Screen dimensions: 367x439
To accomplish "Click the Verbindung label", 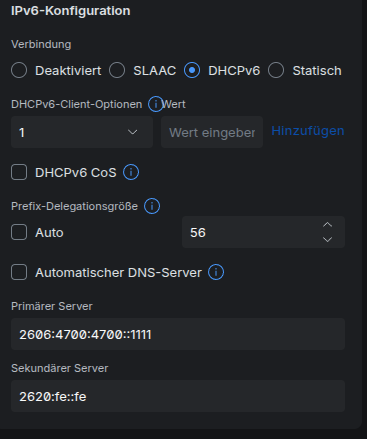I will (41, 44).
